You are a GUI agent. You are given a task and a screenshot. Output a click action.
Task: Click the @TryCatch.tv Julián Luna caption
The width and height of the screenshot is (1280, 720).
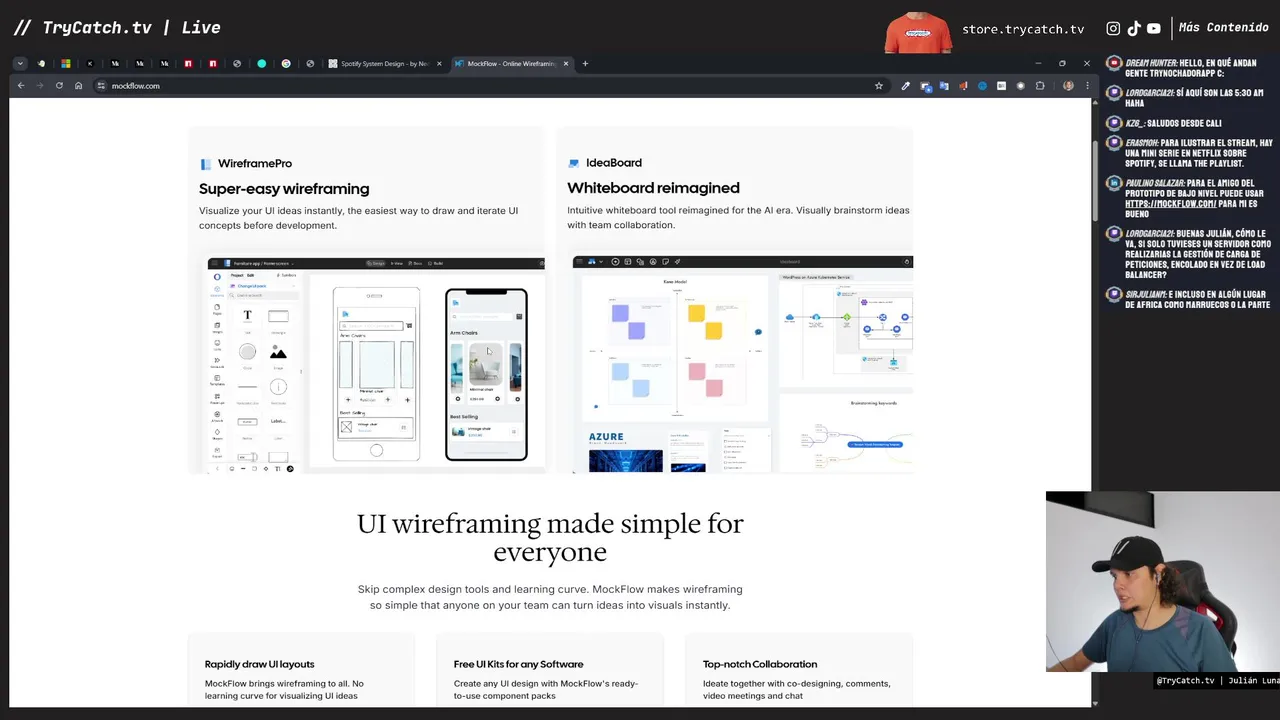[1216, 681]
